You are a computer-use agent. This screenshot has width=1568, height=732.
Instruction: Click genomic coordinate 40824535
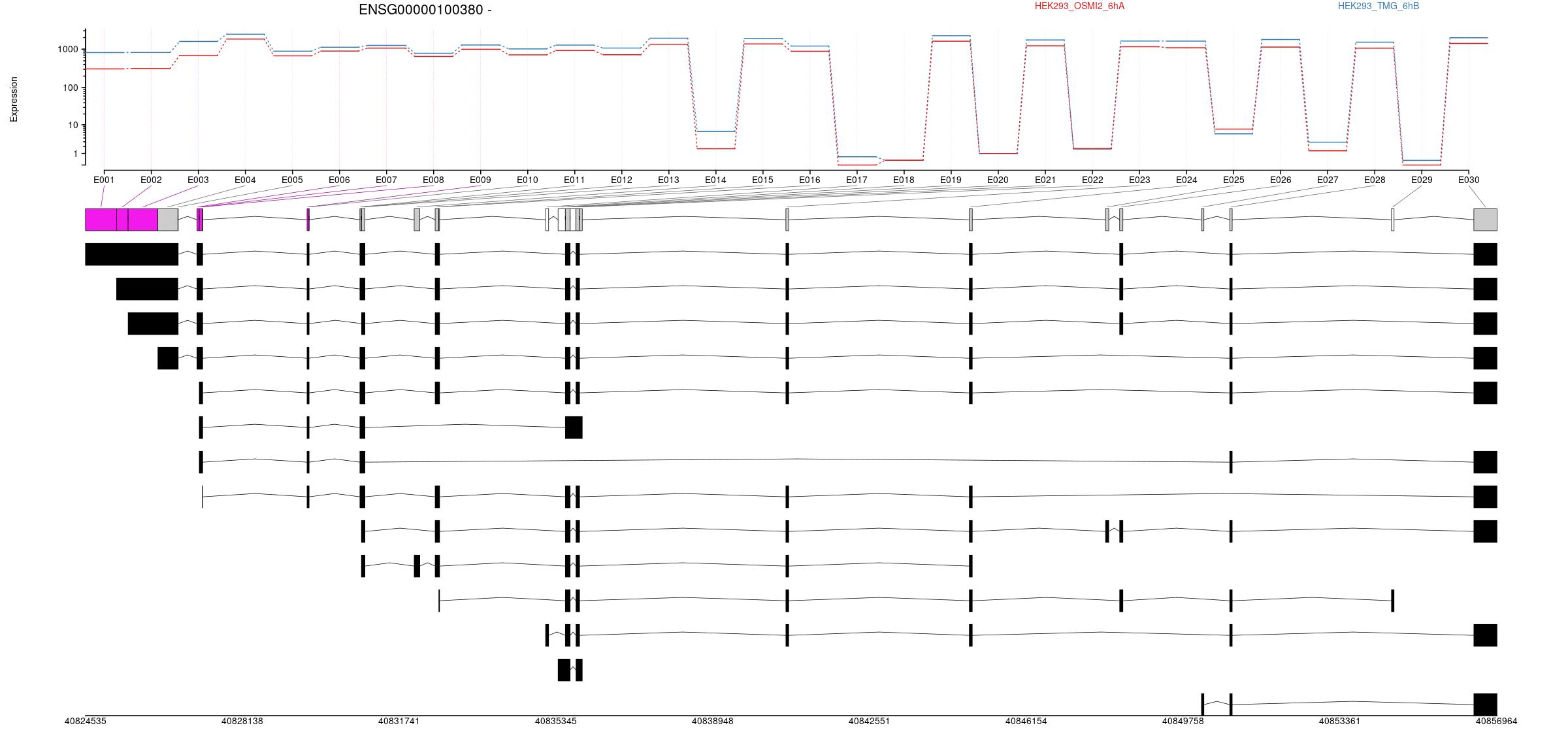(x=86, y=722)
